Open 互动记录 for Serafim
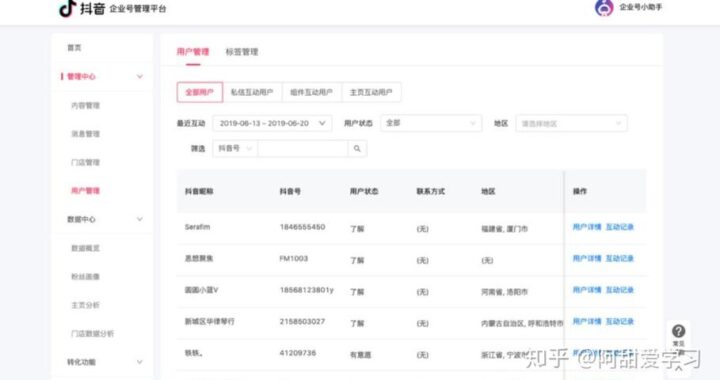This screenshot has height=380, width=720. click(619, 227)
